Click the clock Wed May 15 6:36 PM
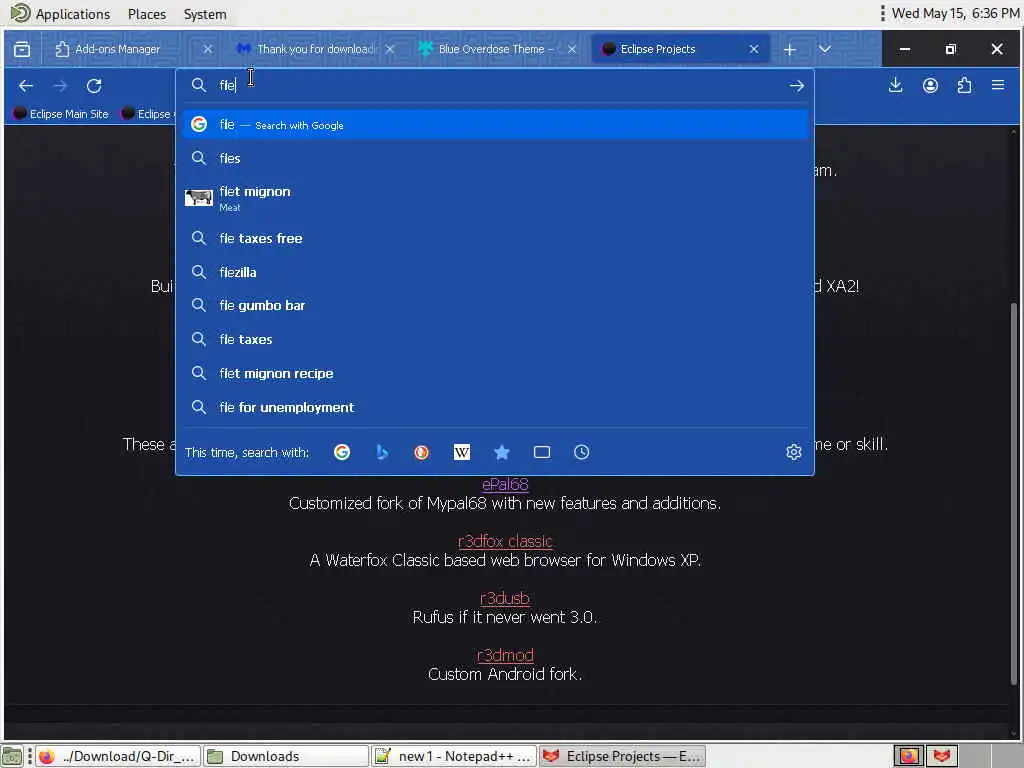This screenshot has width=1024, height=768. 955,13
